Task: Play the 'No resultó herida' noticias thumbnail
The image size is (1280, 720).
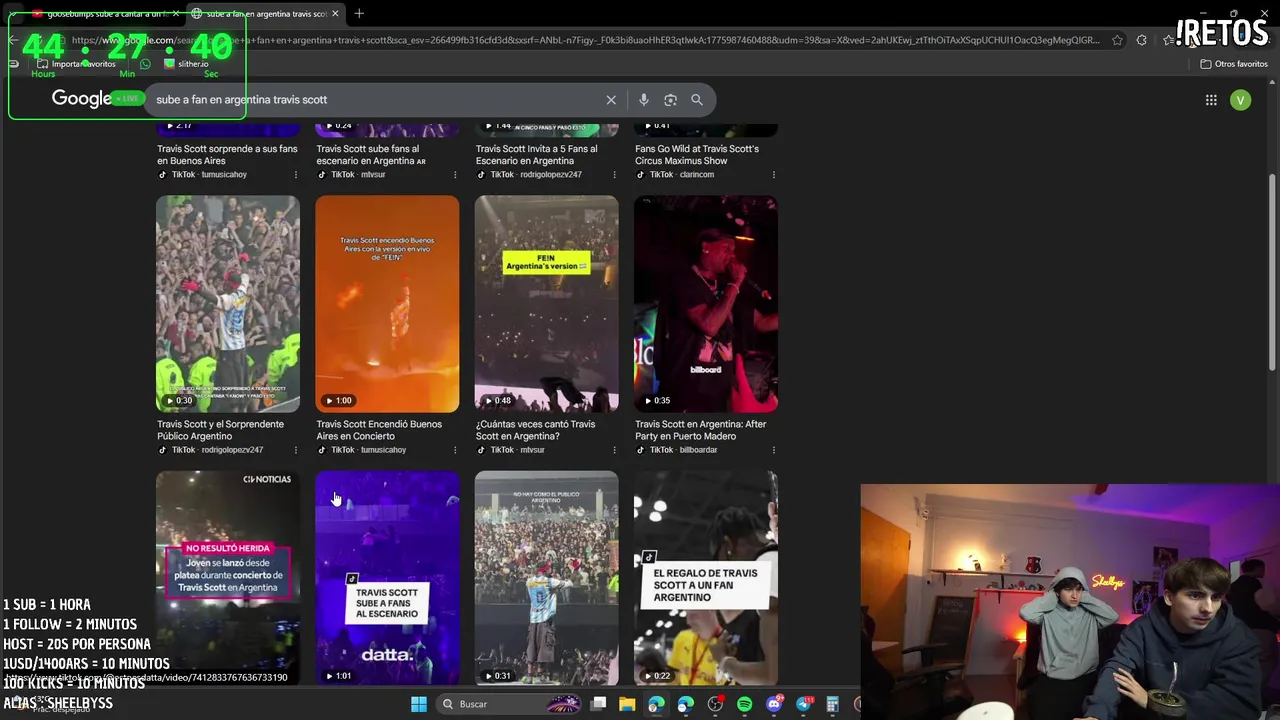Action: tap(228, 578)
